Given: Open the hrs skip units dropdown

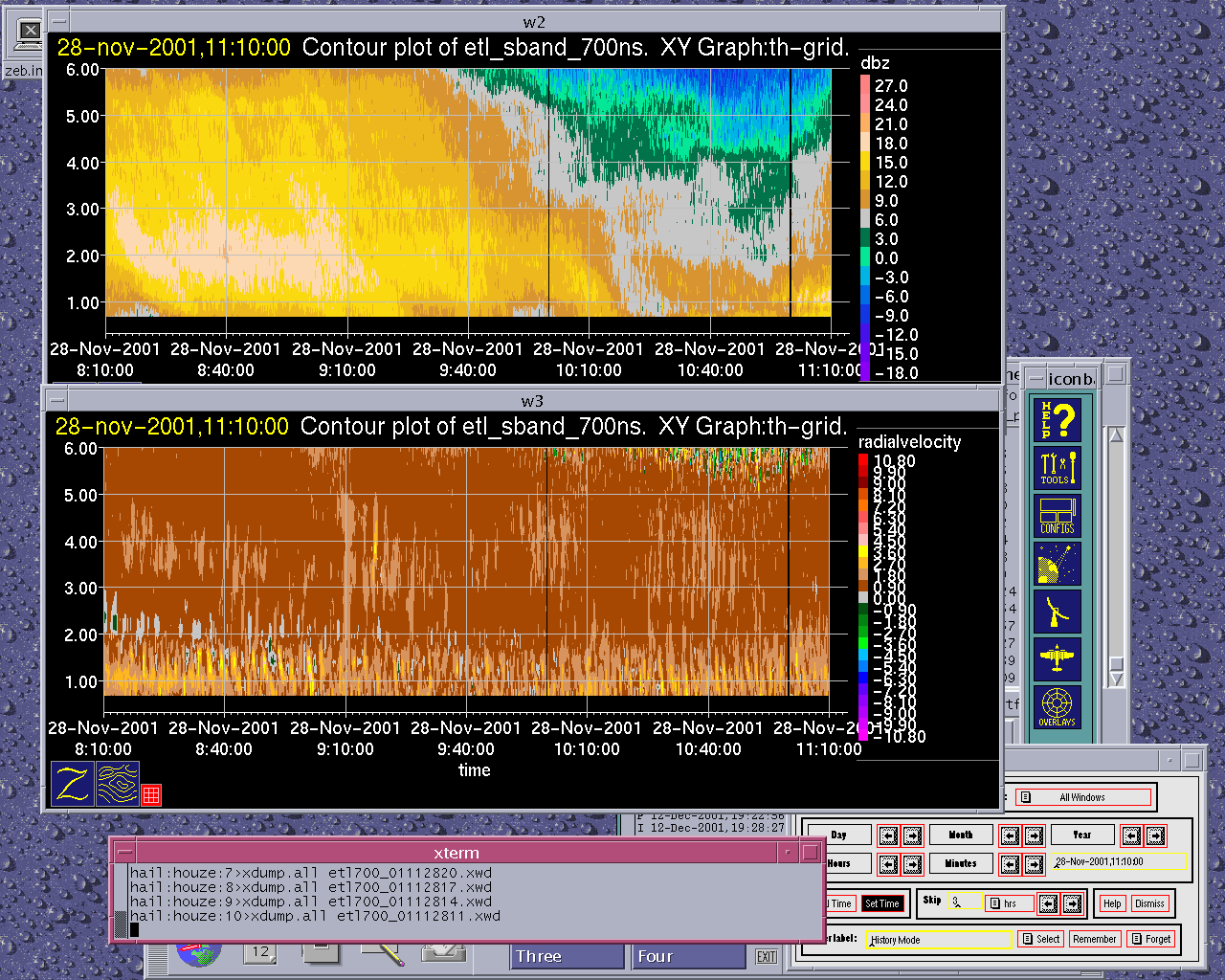Looking at the screenshot, I should (1005, 903).
